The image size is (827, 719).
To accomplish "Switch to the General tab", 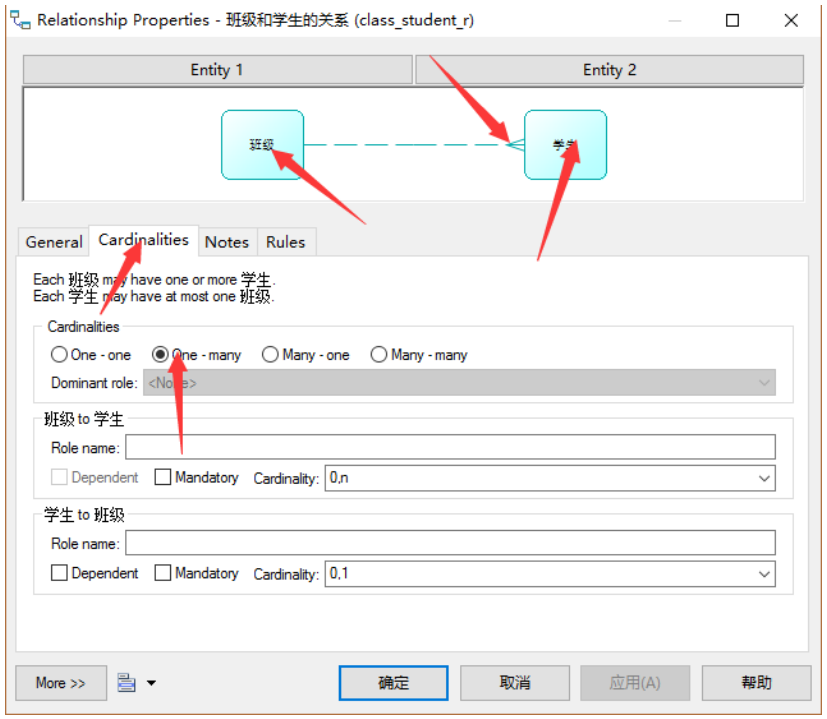I will [54, 242].
